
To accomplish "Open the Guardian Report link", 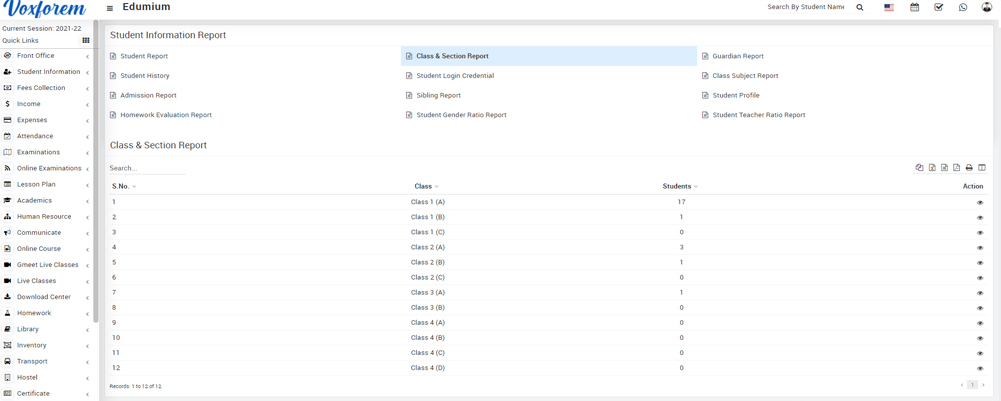I will point(738,56).
